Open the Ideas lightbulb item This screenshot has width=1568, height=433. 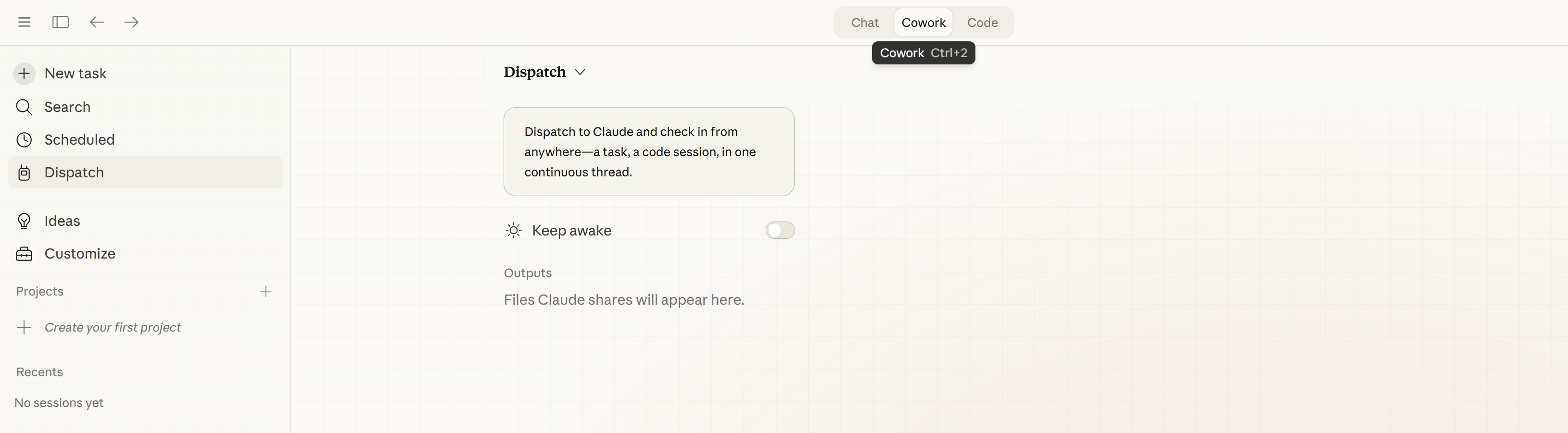pyautogui.click(x=62, y=221)
